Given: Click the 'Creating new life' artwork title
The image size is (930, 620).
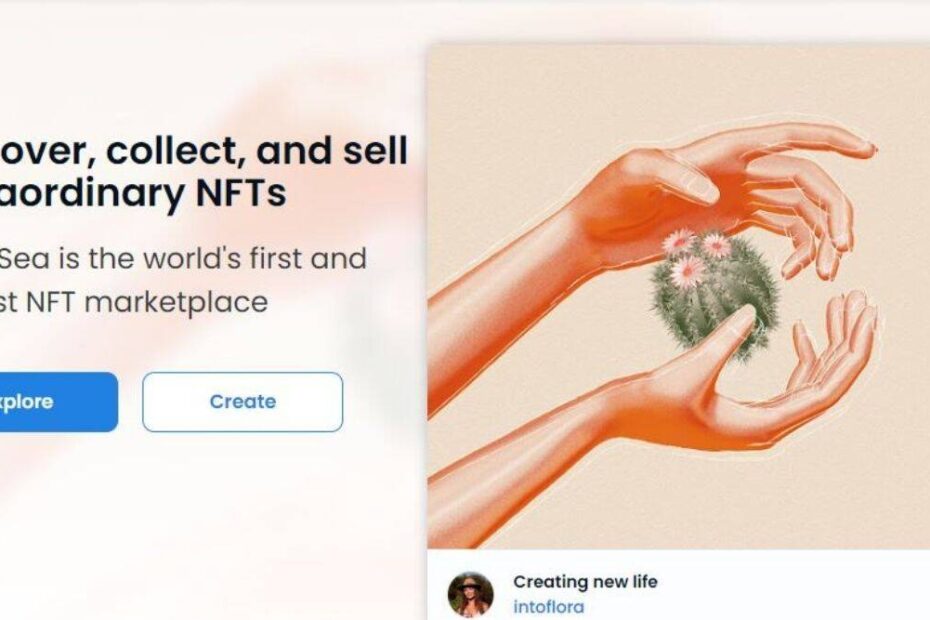Looking at the screenshot, I should point(585,581).
